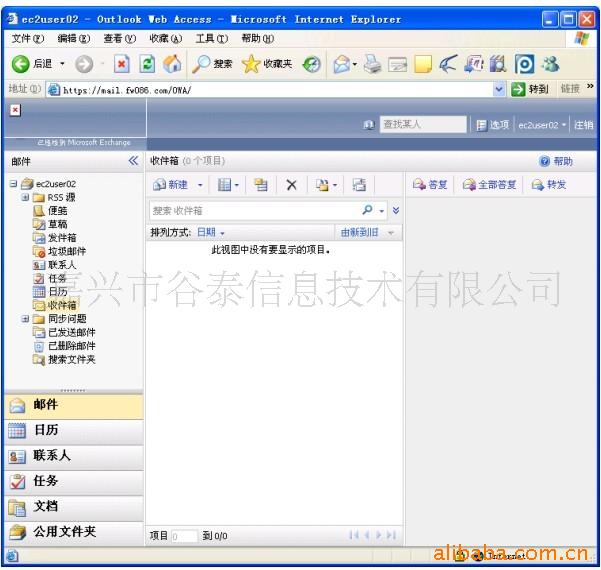Collapse the ec2user02 mailbox tree

(13, 184)
